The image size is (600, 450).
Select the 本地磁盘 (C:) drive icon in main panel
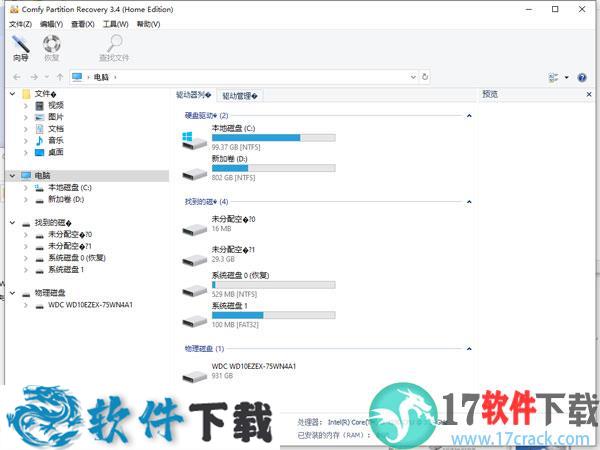[194, 141]
